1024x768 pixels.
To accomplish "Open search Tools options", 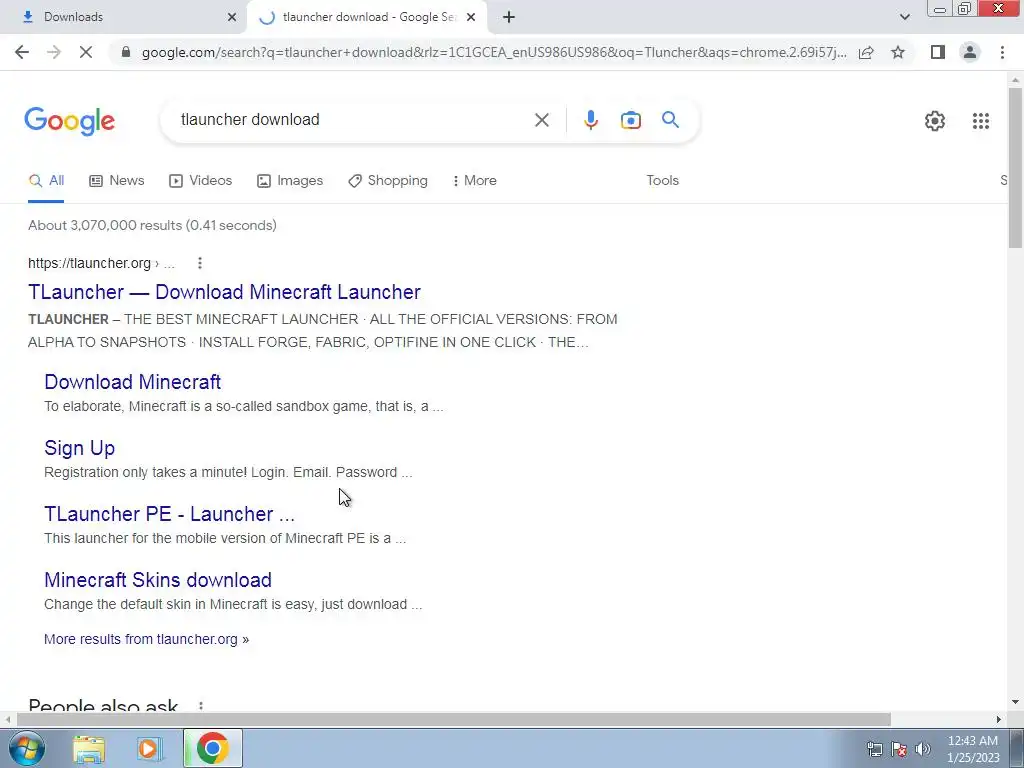I will tap(662, 181).
